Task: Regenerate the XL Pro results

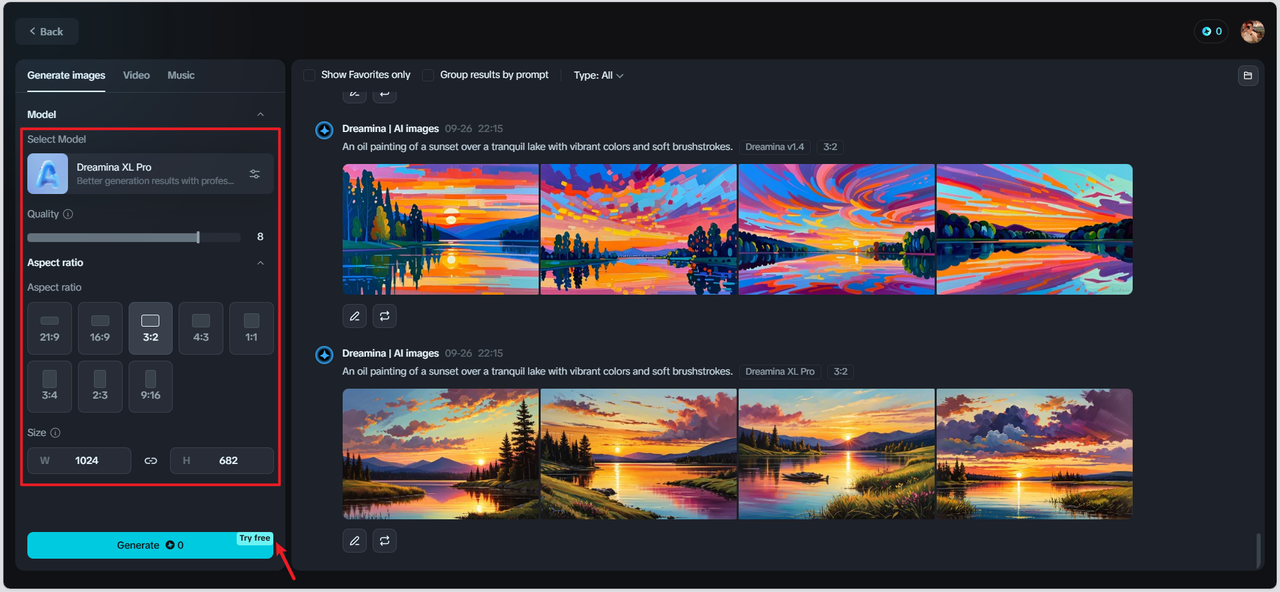Action: point(385,541)
